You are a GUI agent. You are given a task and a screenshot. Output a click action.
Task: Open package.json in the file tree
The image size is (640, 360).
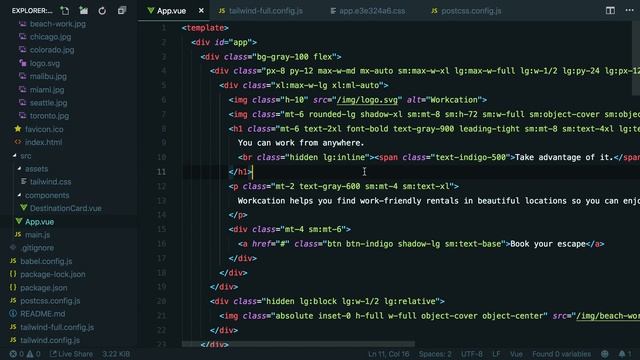click(x=44, y=287)
